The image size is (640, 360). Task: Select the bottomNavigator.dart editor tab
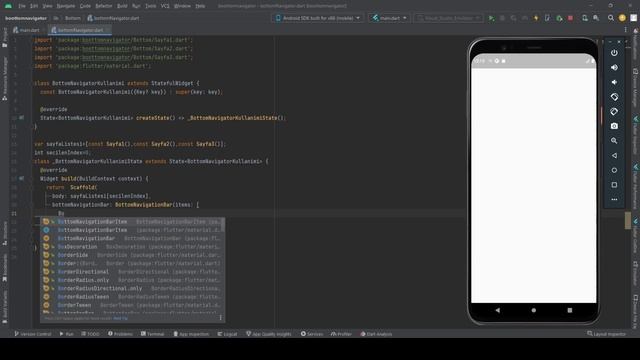pos(80,30)
